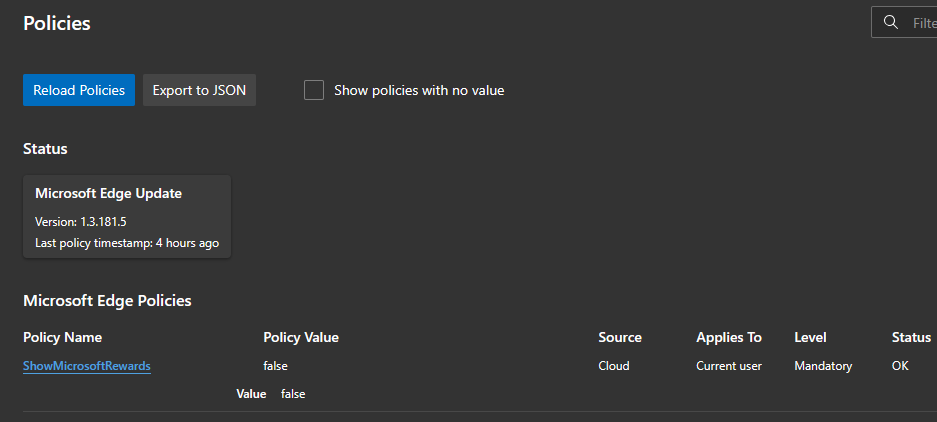The height and width of the screenshot is (422, 937).
Task: Select the Microsoft Edge Update status card title
Action: 108,193
